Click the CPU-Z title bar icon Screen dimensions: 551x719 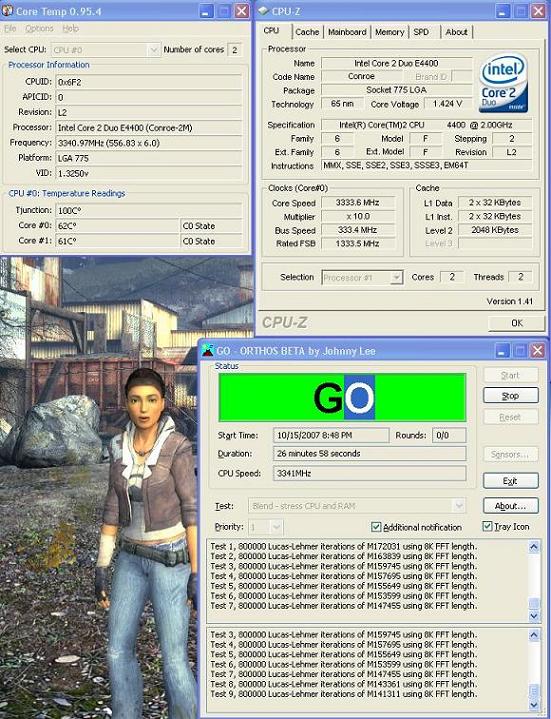(263, 10)
